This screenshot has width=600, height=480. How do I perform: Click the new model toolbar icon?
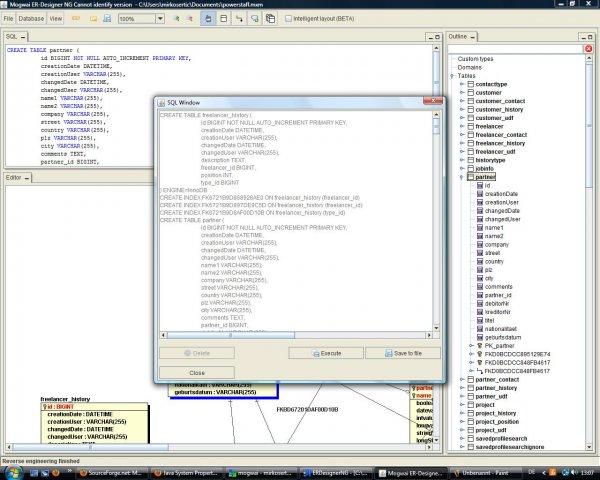76,18
